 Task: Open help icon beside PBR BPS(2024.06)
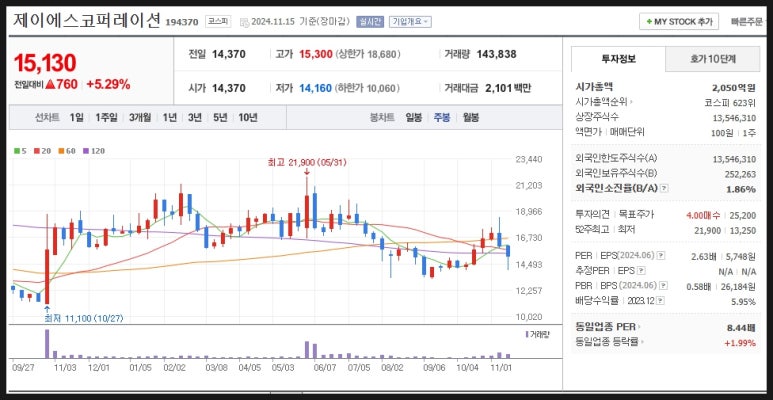pos(664,286)
